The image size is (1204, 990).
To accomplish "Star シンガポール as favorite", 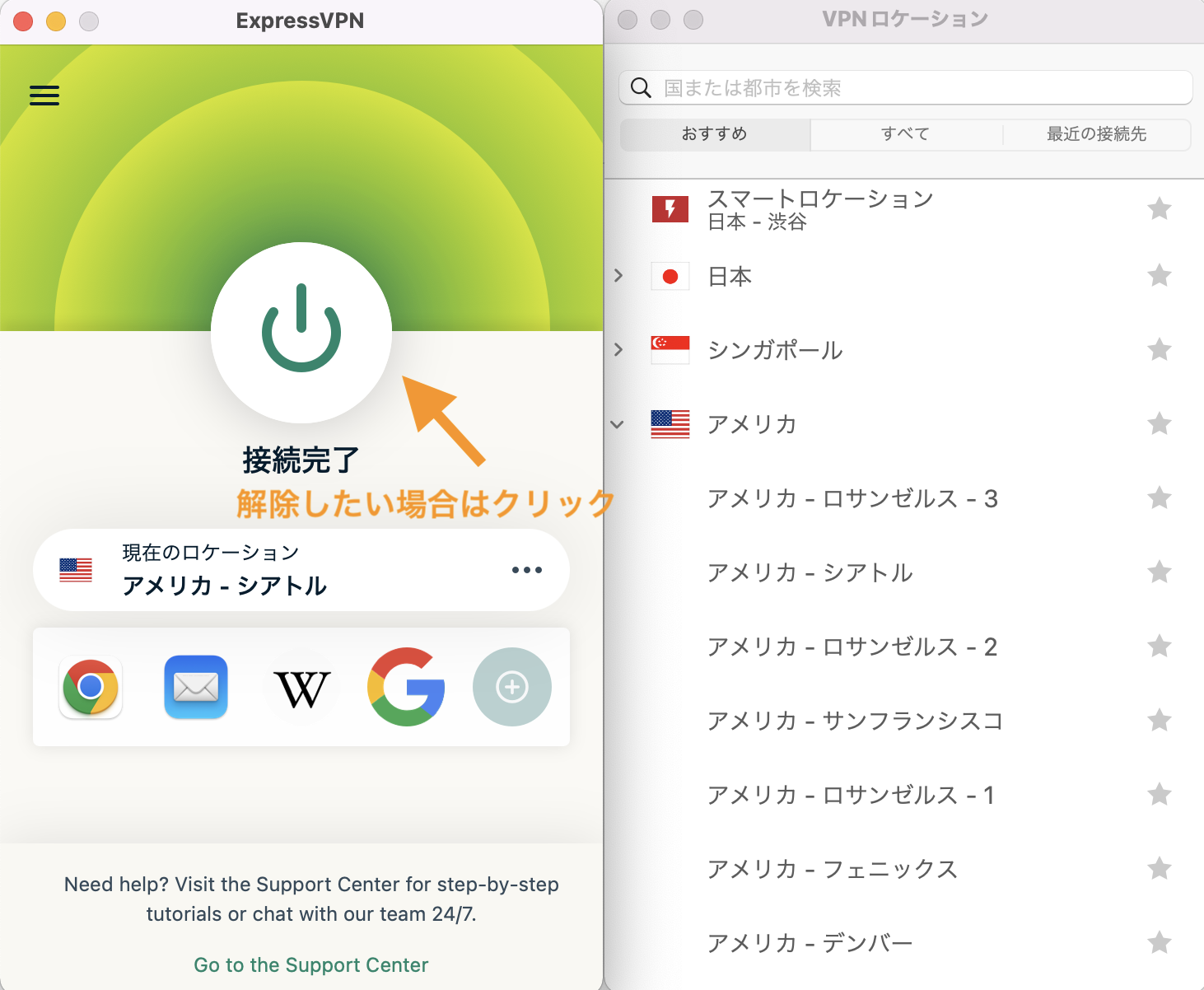I will coord(1160,349).
